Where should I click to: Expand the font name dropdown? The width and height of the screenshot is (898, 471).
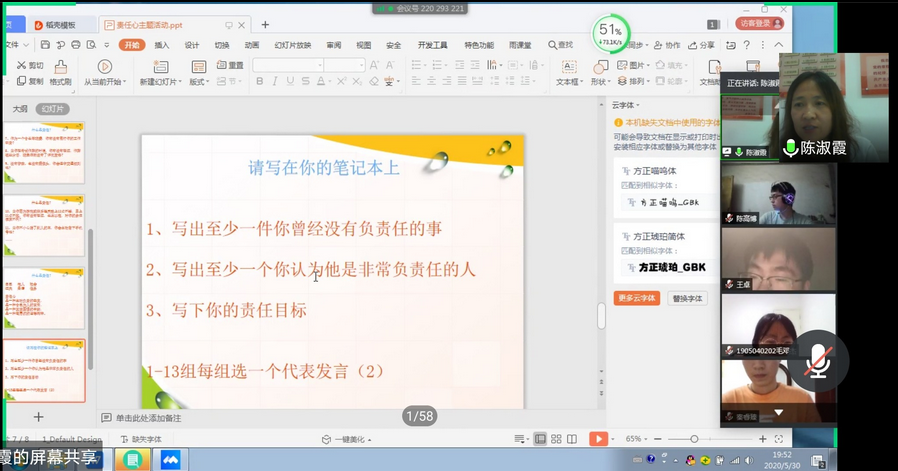[318, 65]
